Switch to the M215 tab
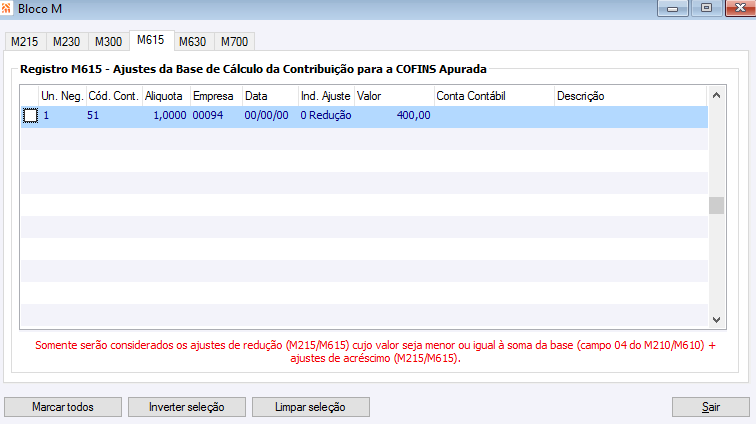Viewport: 756px width, 424px height. (25, 42)
